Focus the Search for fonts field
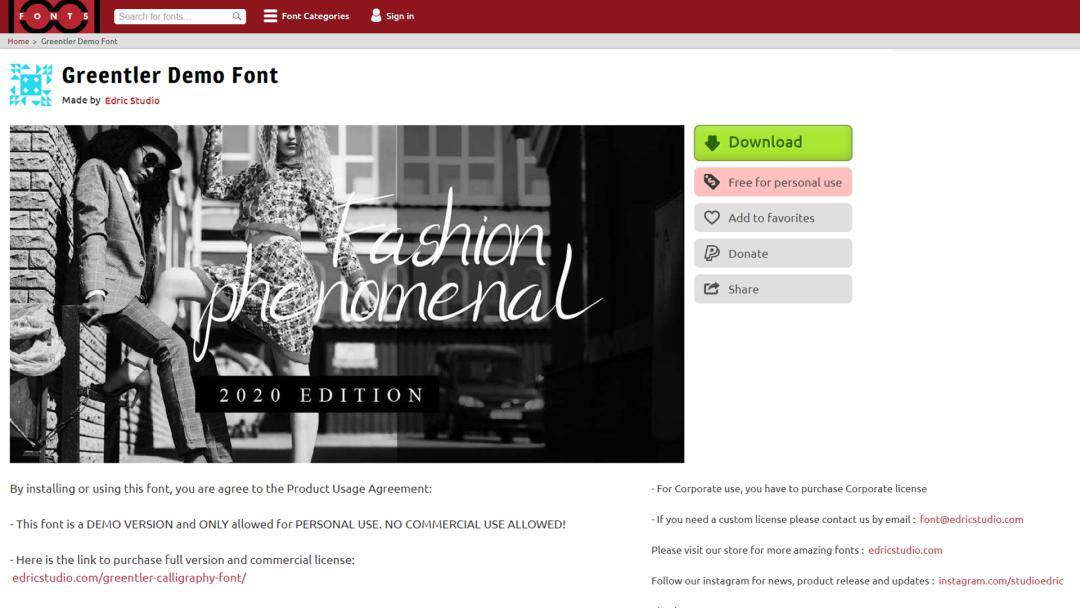 172,16
